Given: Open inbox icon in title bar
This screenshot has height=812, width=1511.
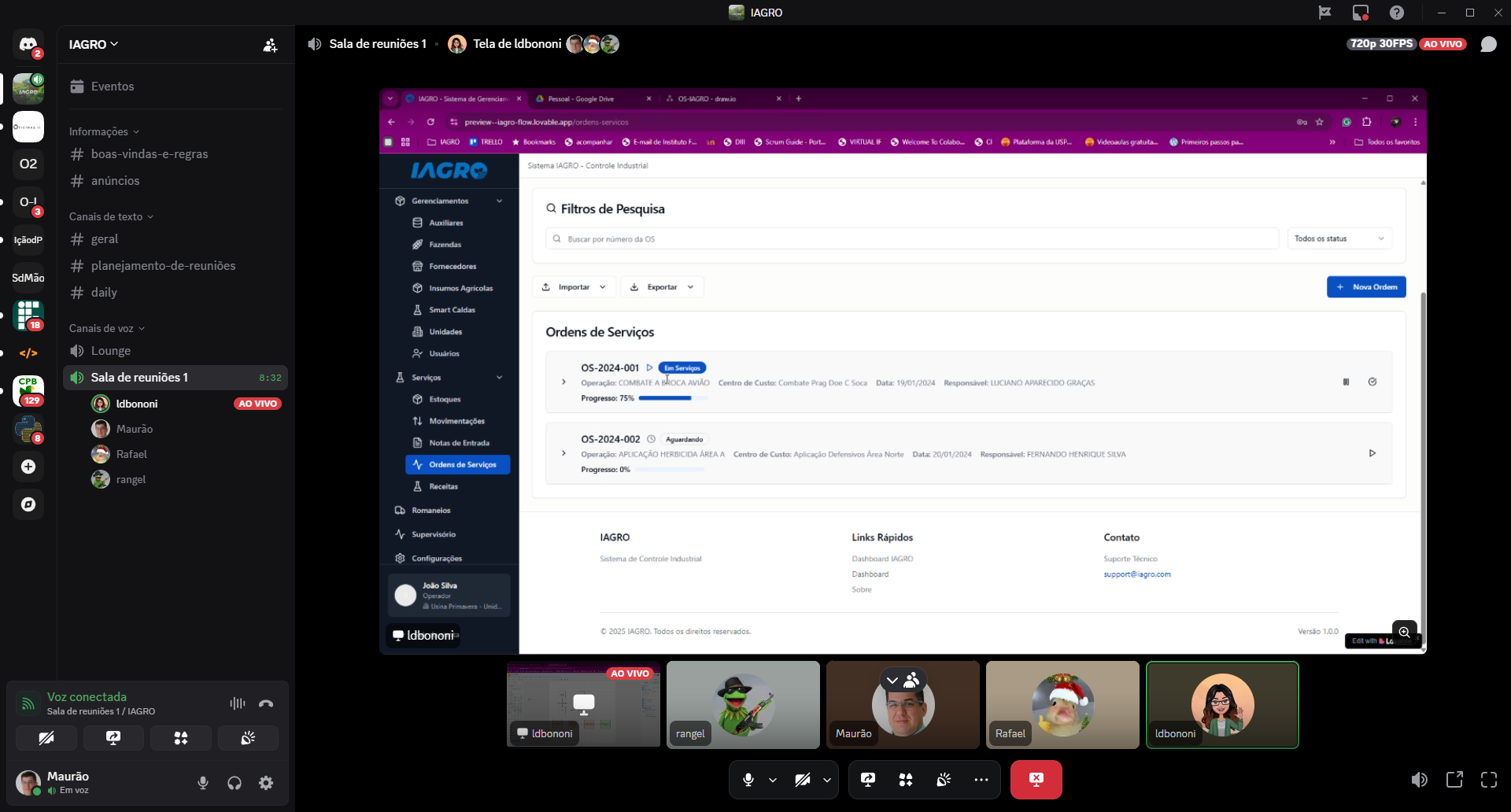Looking at the screenshot, I should click(1361, 13).
